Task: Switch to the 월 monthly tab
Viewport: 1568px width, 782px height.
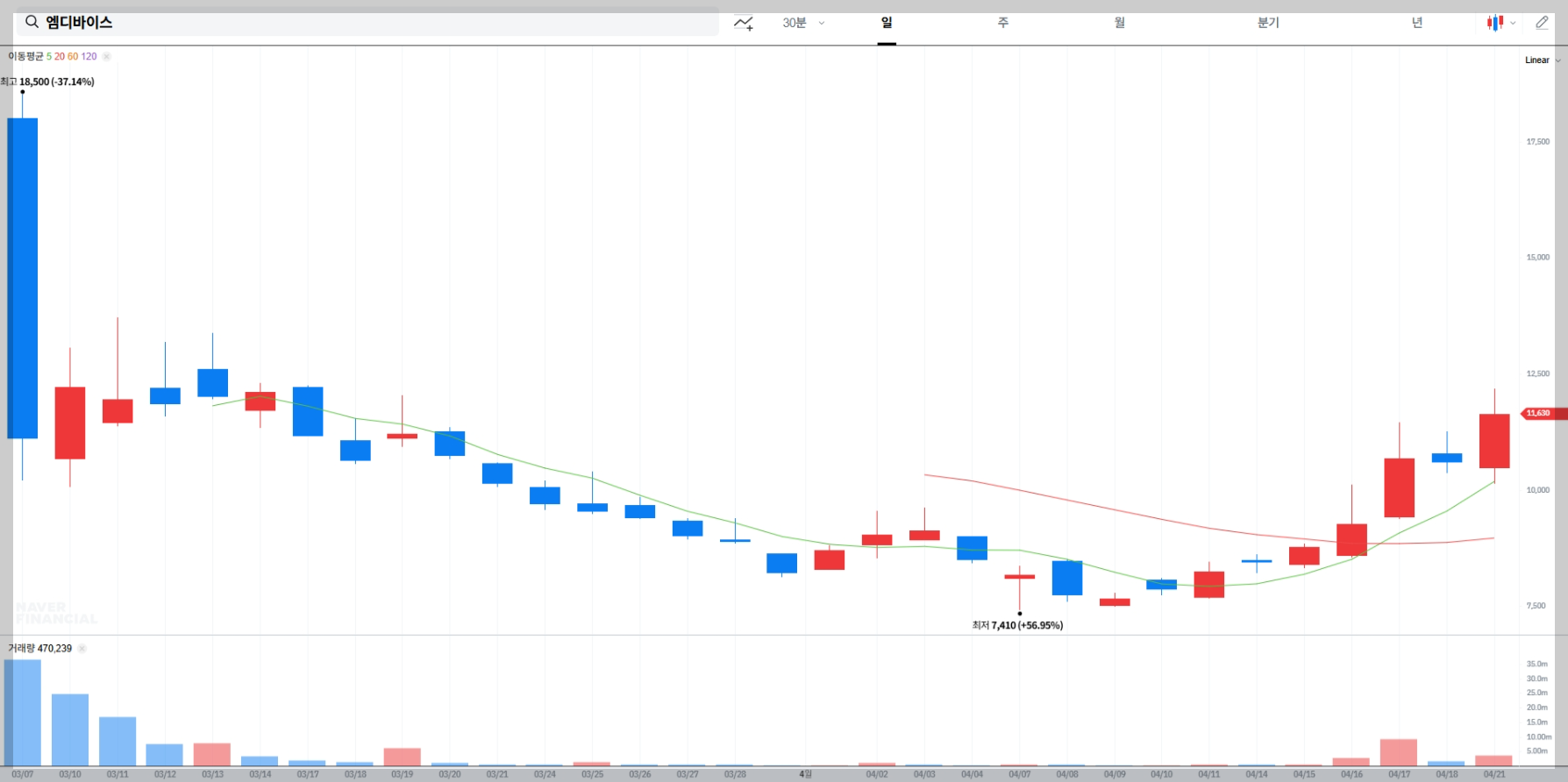Action: [1120, 23]
